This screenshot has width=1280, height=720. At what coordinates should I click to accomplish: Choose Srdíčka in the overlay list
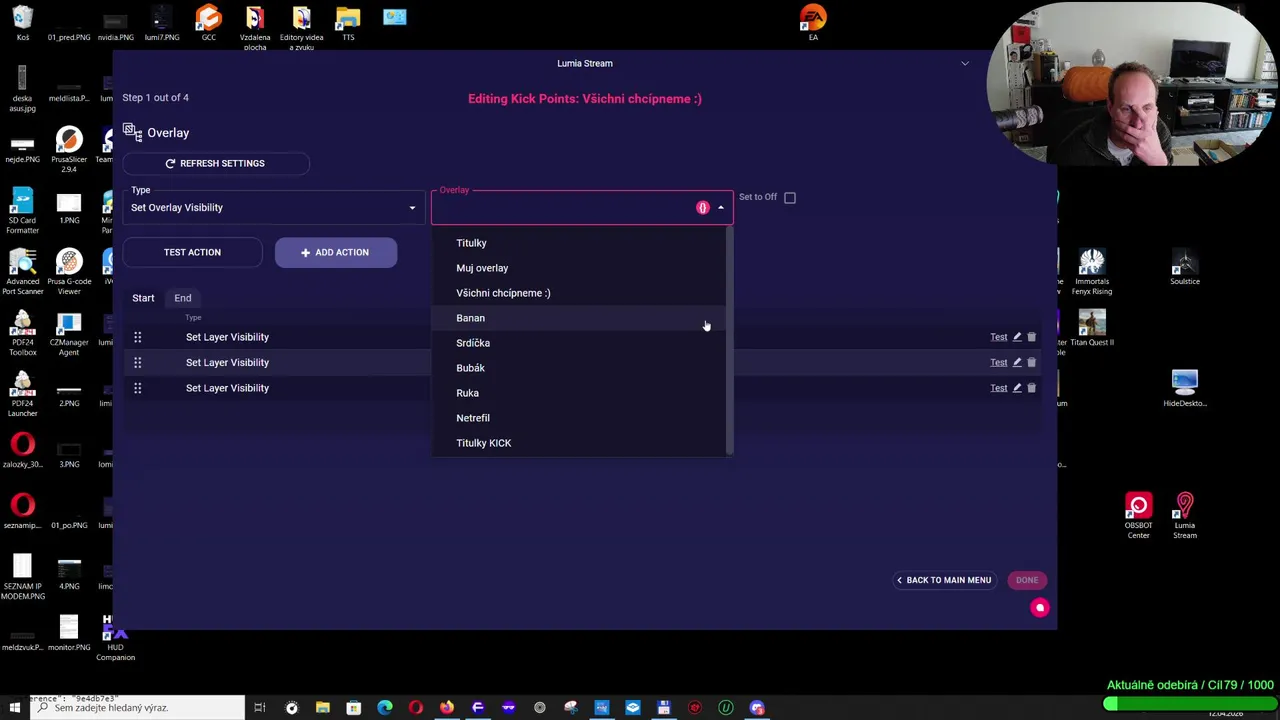click(581, 343)
